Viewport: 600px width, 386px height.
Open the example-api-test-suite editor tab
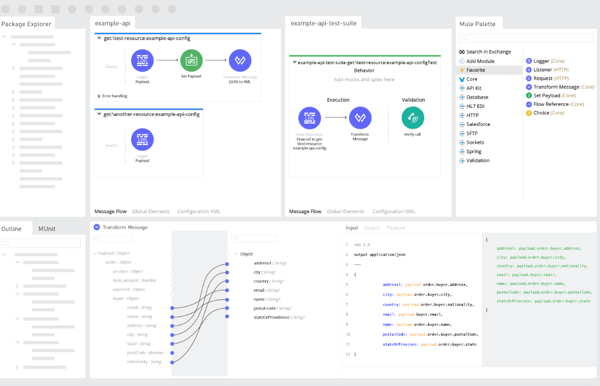coord(323,23)
